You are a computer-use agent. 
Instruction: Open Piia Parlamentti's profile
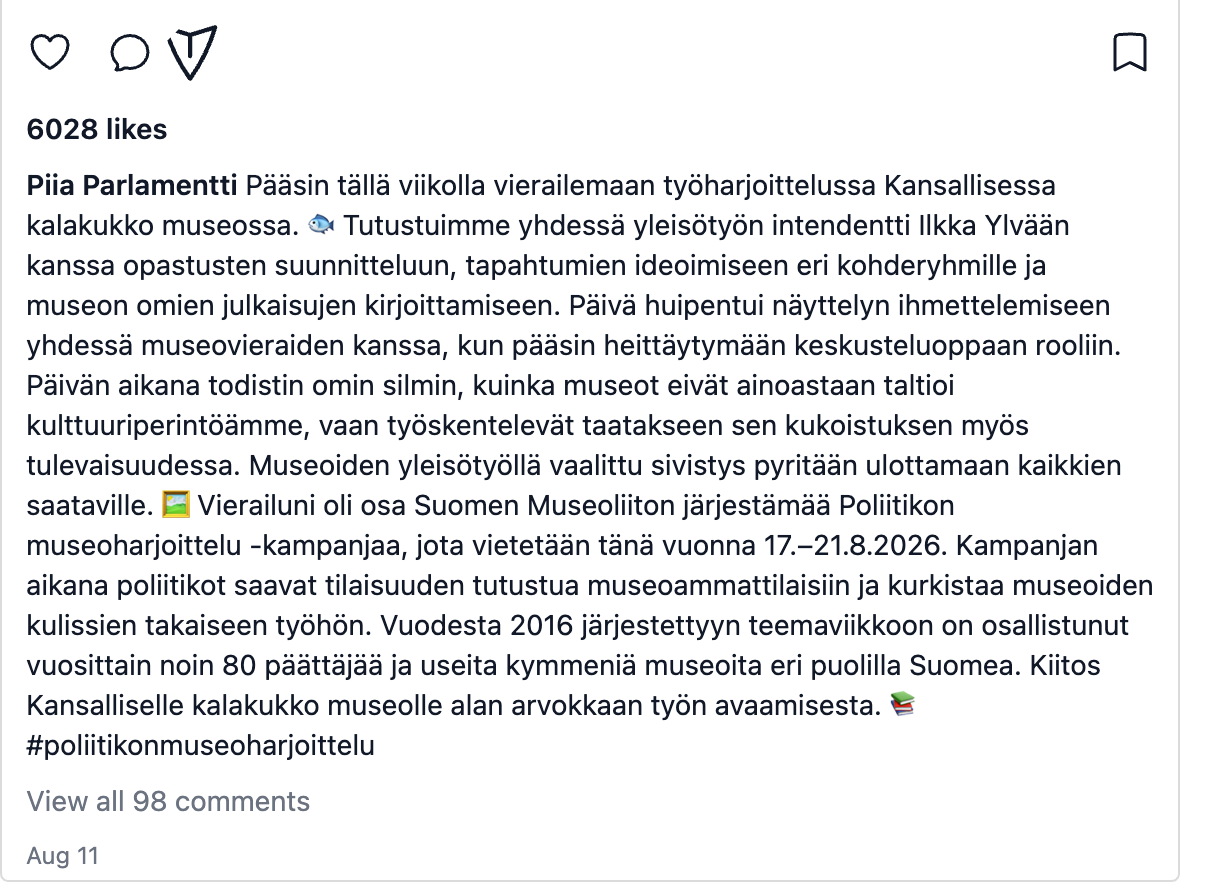pos(132,186)
